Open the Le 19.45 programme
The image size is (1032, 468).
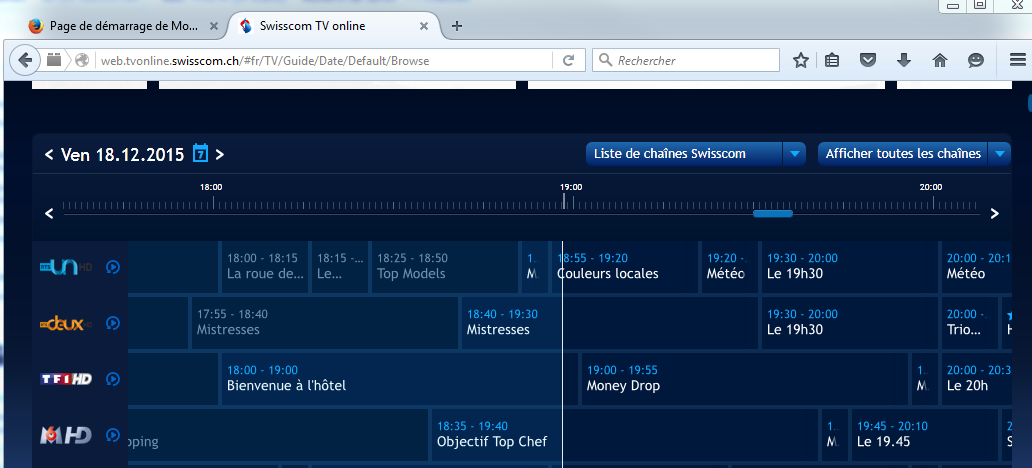(x=924, y=435)
